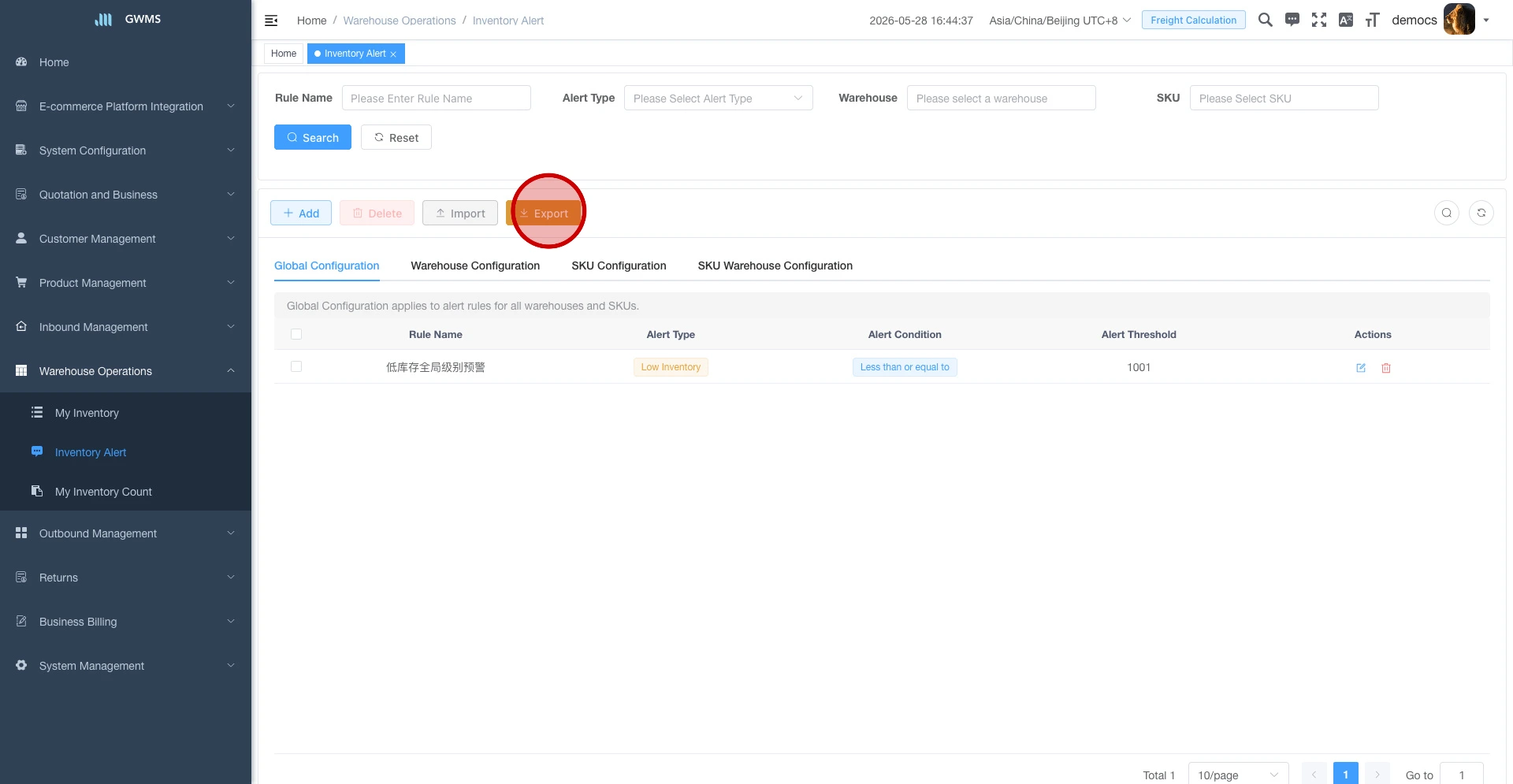
Task: Focus the Rule Name input field
Action: point(436,98)
